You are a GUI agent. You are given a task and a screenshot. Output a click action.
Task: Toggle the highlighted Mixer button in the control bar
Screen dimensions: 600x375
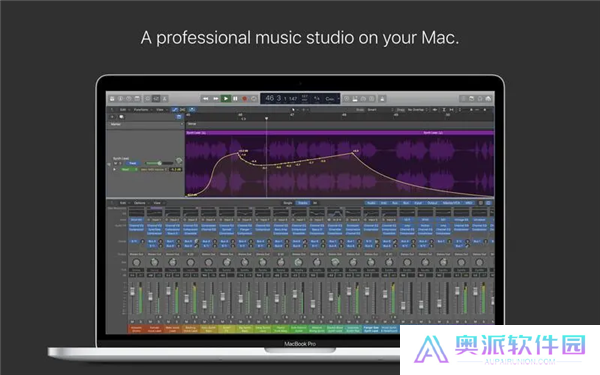click(x=156, y=99)
